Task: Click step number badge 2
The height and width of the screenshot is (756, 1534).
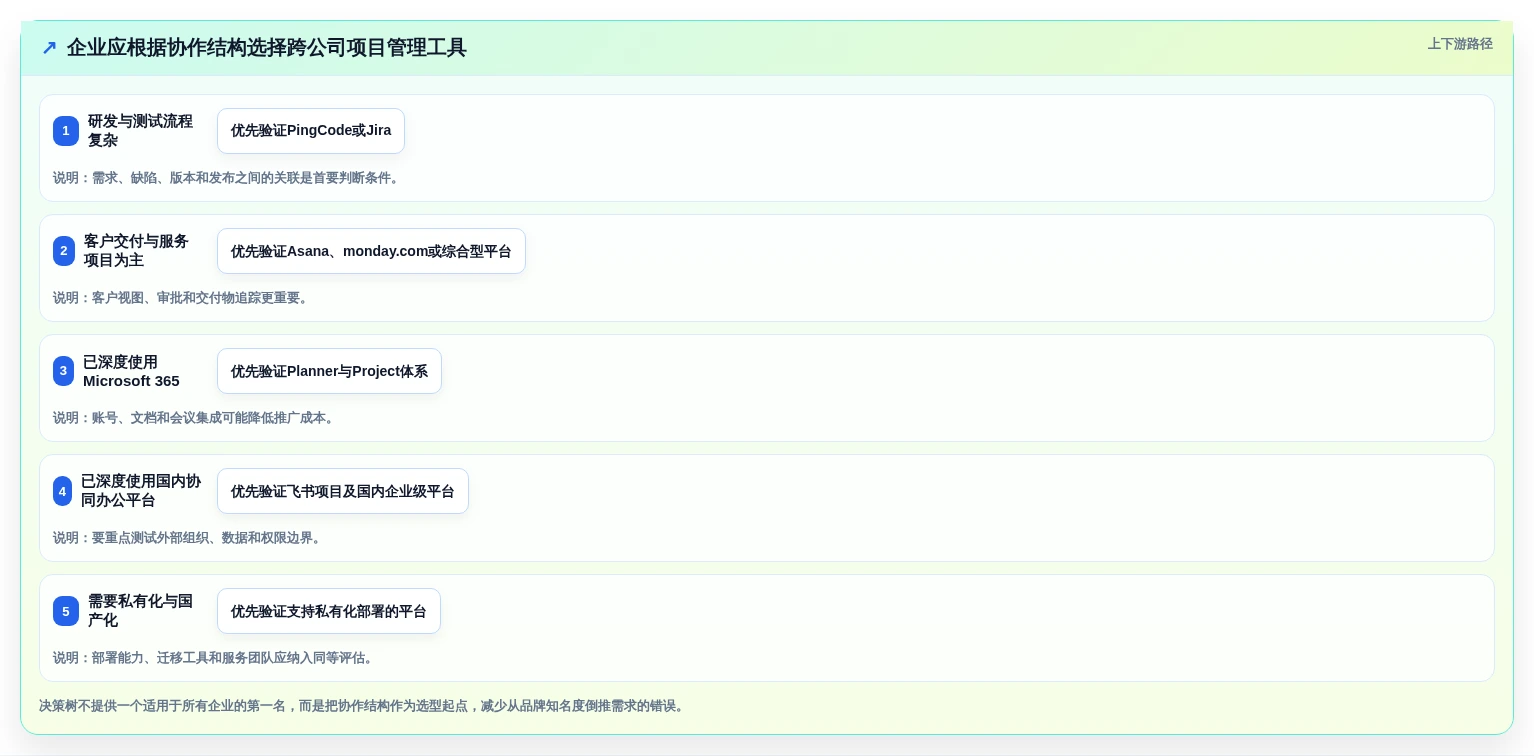Action: click(x=64, y=251)
